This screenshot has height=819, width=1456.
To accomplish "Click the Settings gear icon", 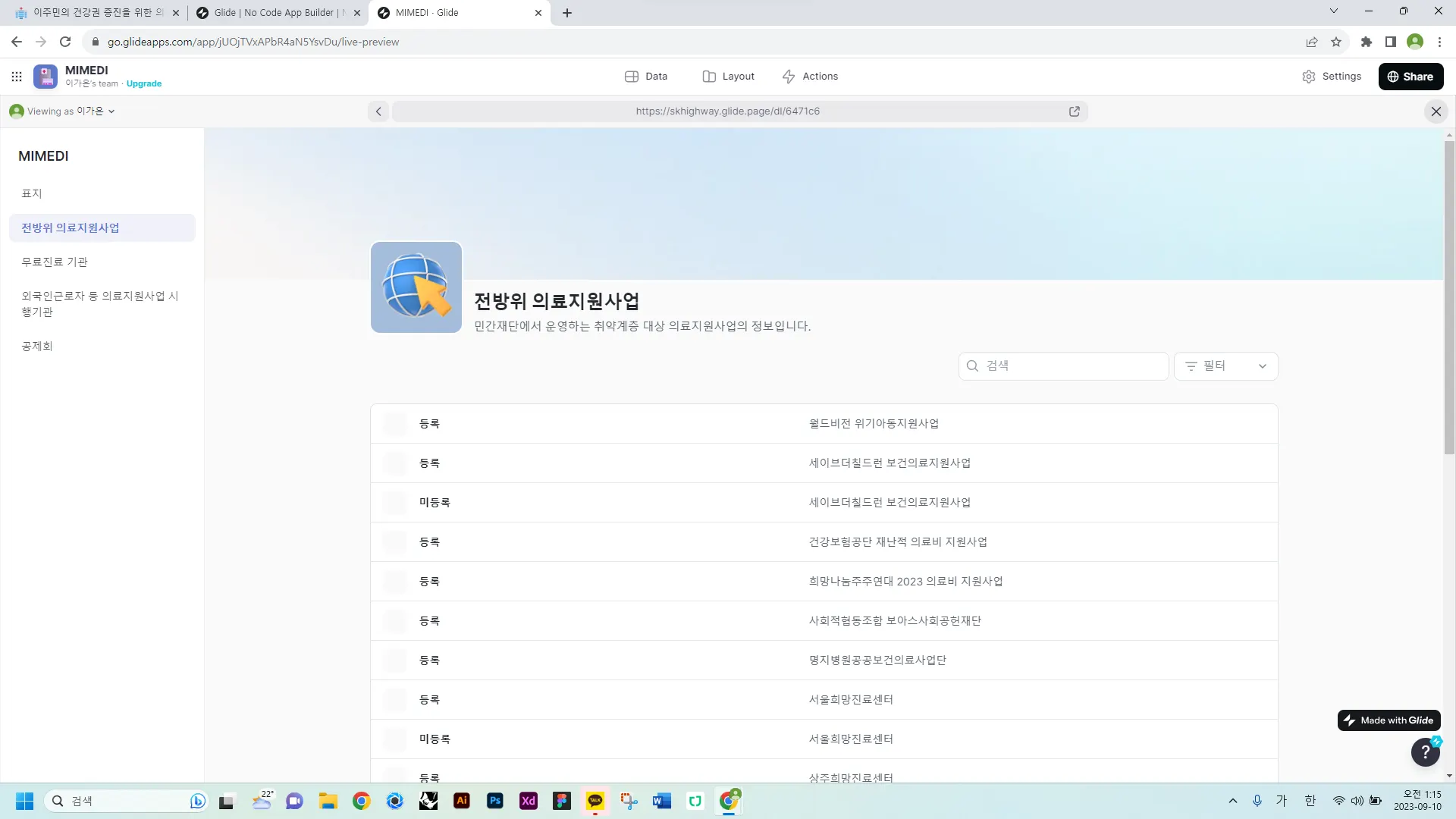I will click(1309, 77).
